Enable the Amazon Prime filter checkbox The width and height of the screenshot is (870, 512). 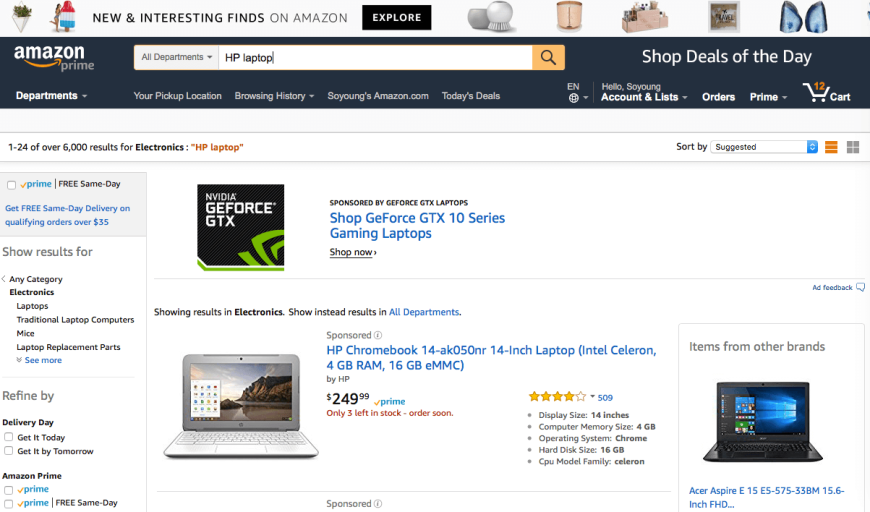(8, 490)
